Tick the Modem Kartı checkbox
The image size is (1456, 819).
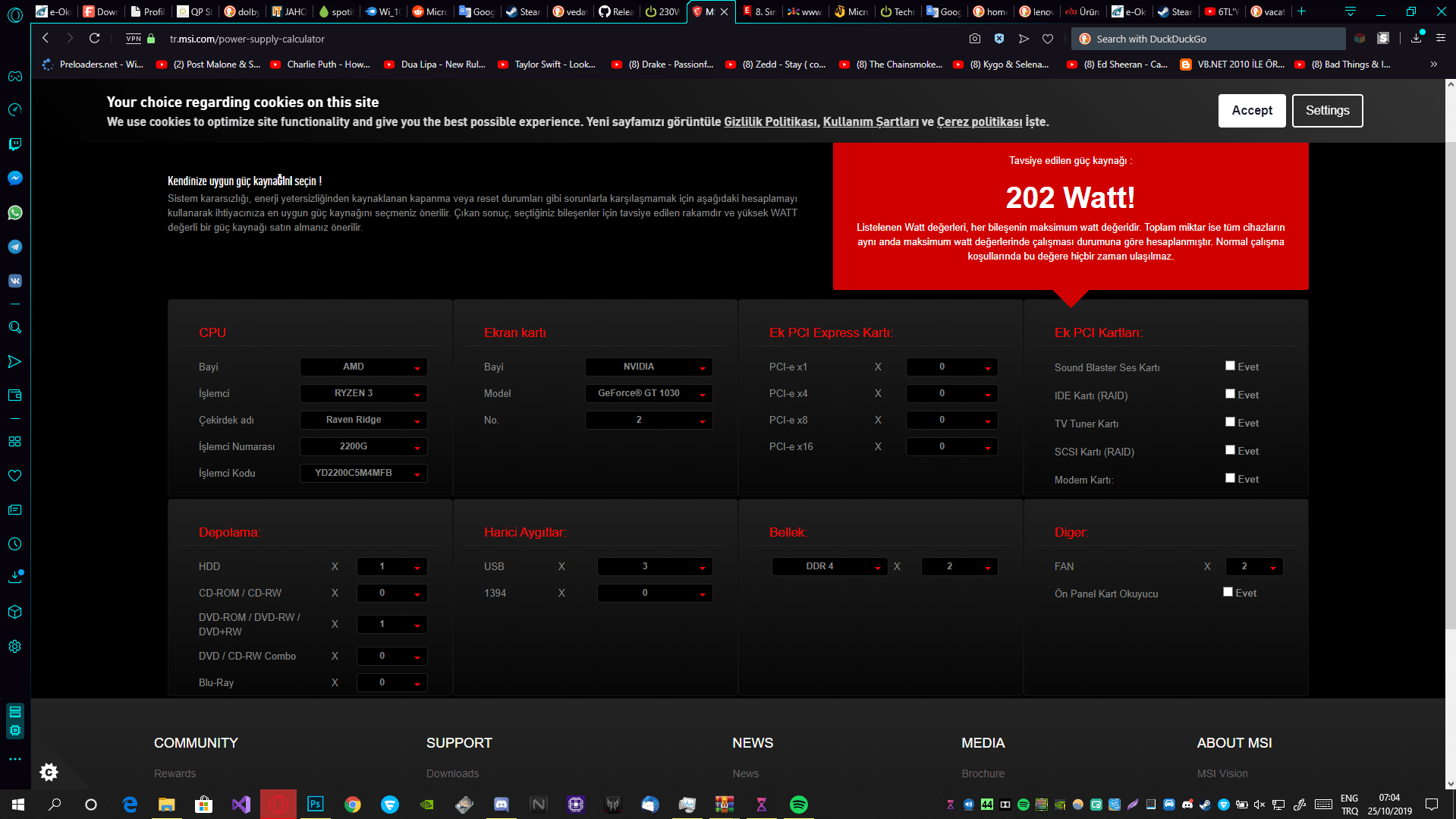(1230, 478)
